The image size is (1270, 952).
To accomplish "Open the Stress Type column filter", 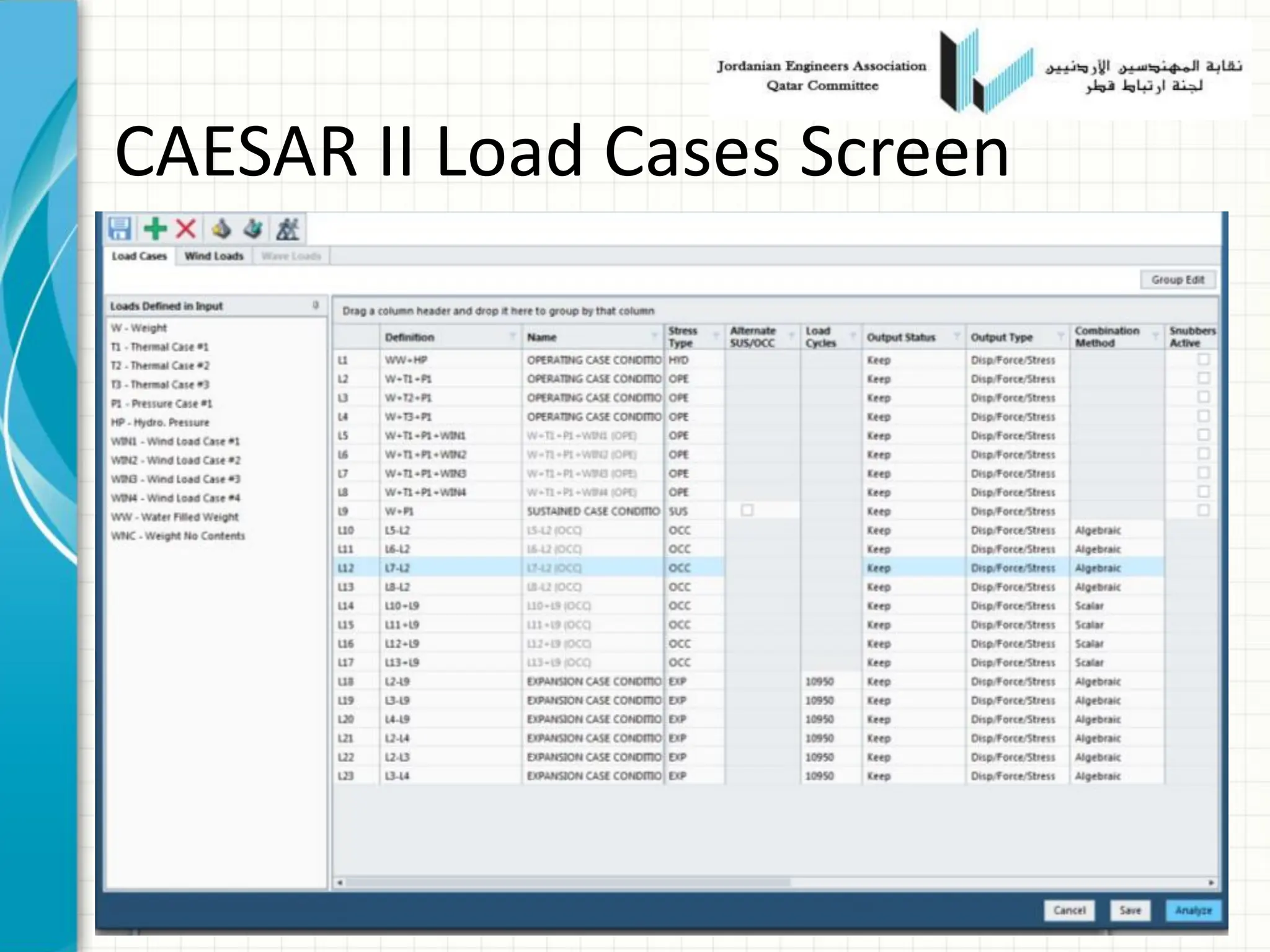I will (716, 337).
